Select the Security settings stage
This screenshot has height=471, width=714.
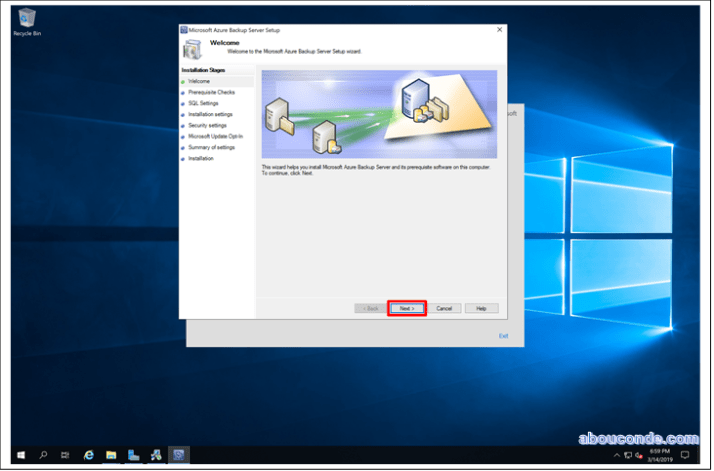(207, 125)
